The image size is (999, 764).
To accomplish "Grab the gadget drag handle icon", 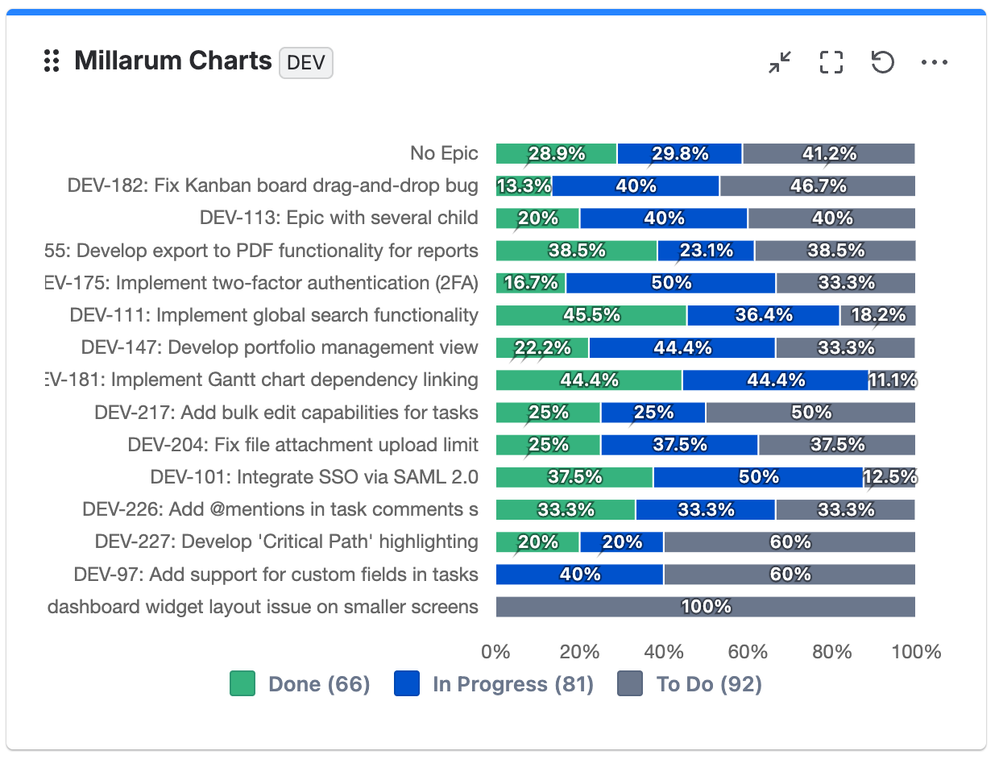I will click(52, 61).
